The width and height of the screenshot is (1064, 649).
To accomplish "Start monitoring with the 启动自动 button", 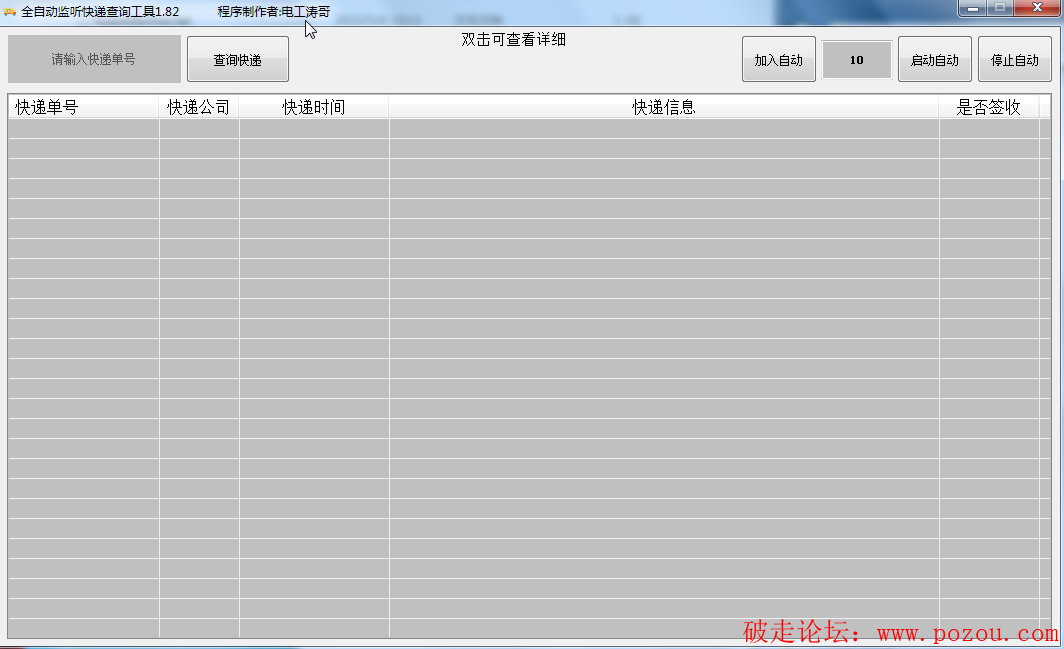I will point(934,60).
